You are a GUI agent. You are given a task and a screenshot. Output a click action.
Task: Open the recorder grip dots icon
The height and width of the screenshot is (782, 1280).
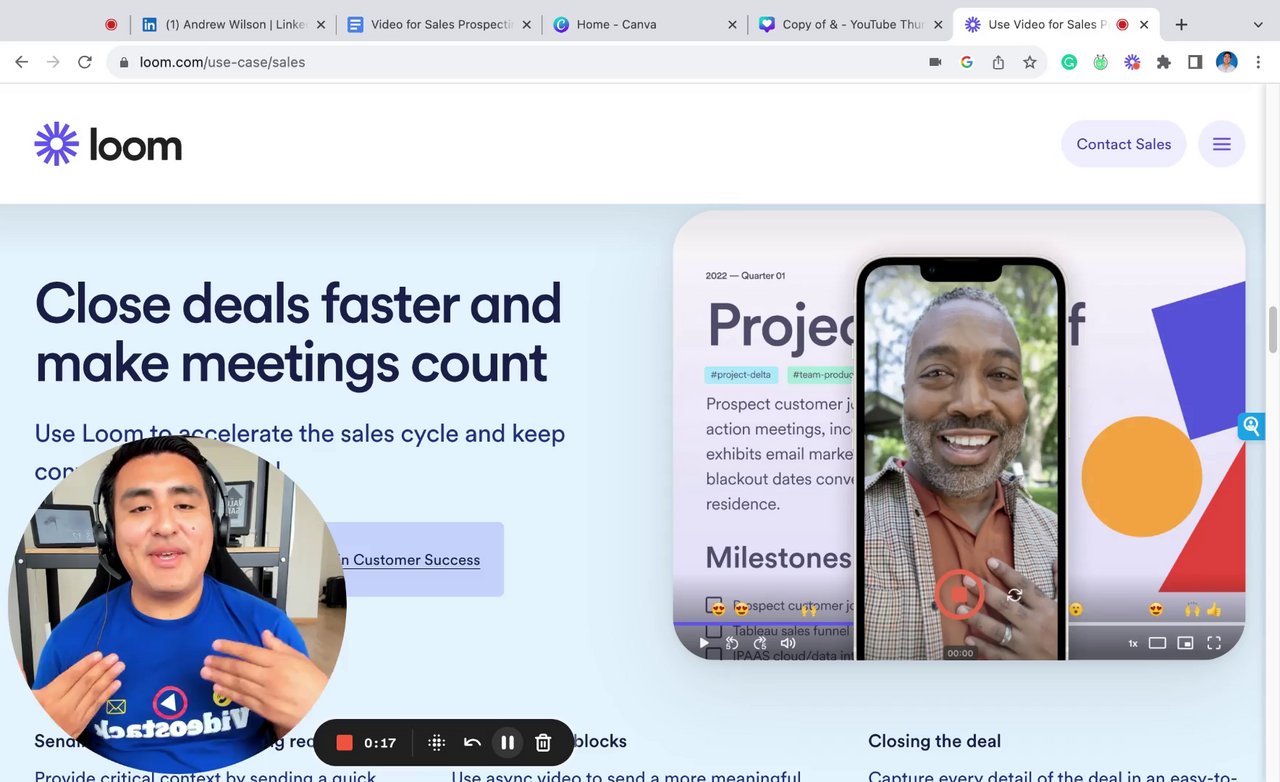pos(437,742)
